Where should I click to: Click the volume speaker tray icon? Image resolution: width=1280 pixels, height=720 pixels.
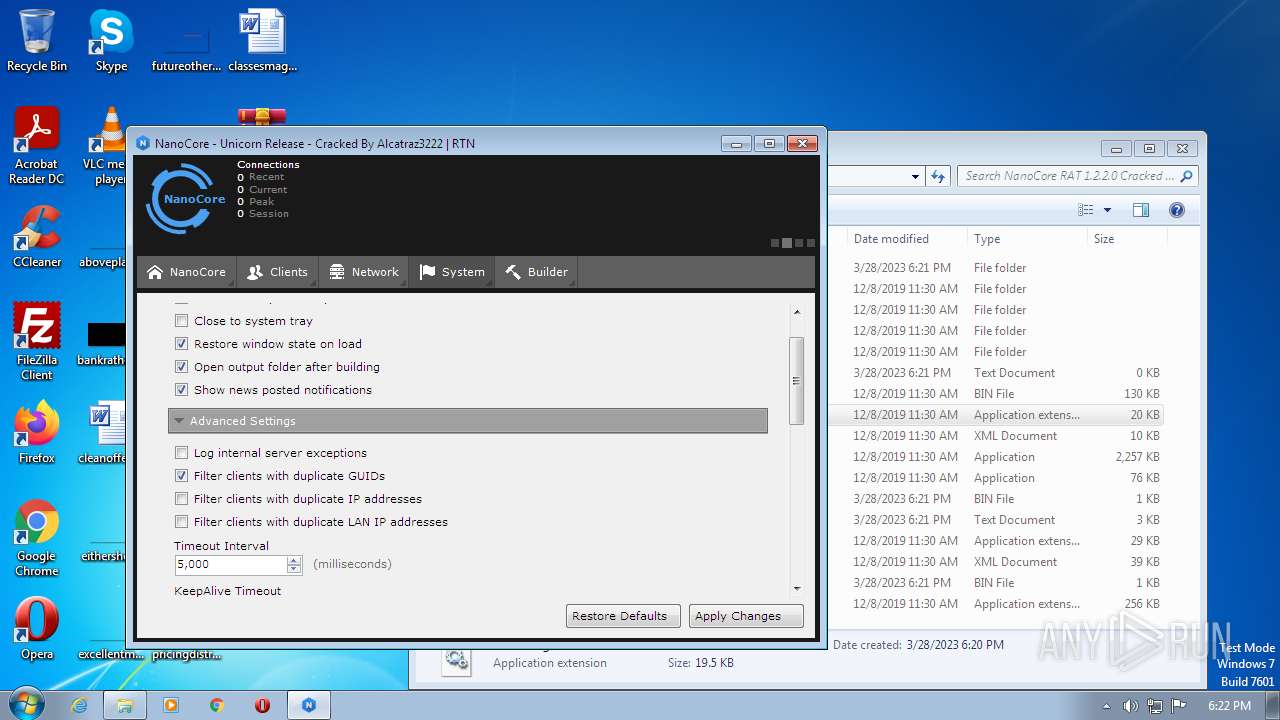1130,706
